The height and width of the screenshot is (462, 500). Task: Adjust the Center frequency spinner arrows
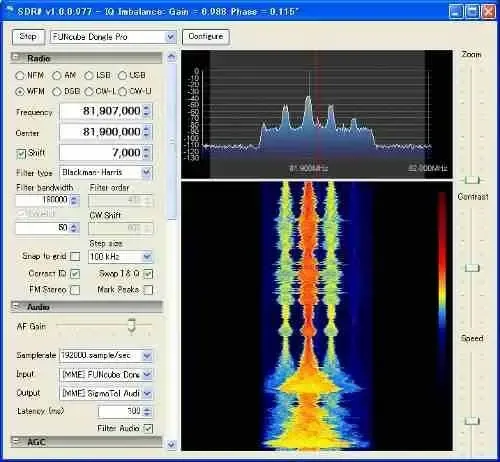tap(147, 132)
